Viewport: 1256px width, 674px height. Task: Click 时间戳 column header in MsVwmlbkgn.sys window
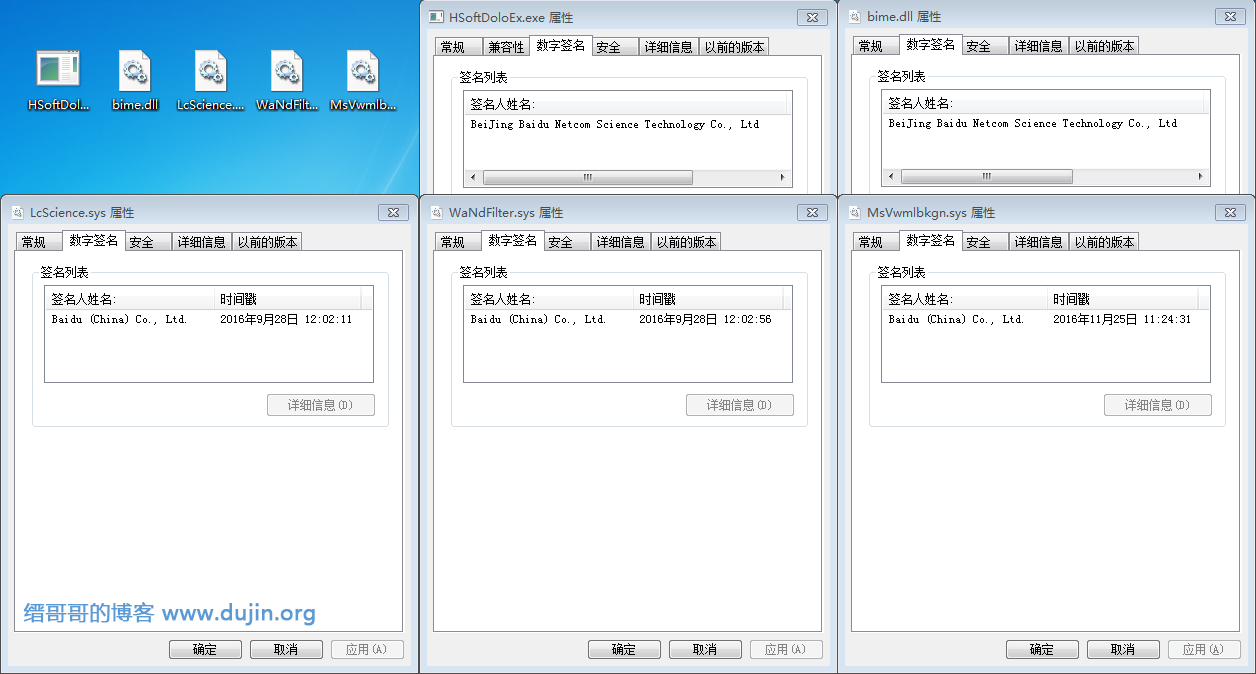(1123, 299)
